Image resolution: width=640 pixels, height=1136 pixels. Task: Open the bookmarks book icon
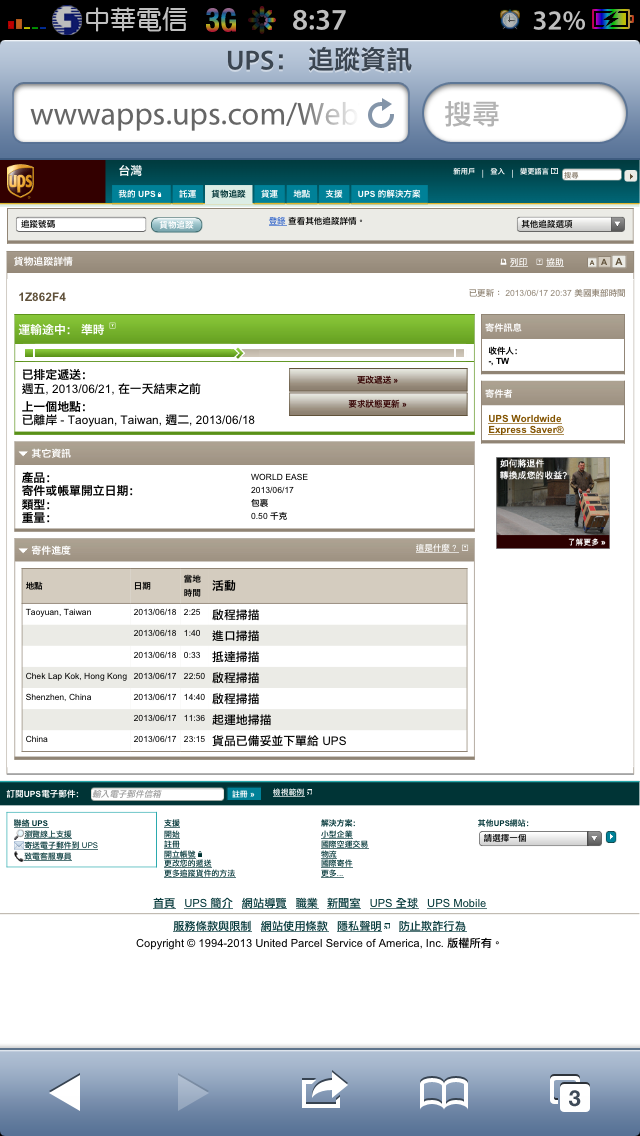click(x=444, y=1093)
